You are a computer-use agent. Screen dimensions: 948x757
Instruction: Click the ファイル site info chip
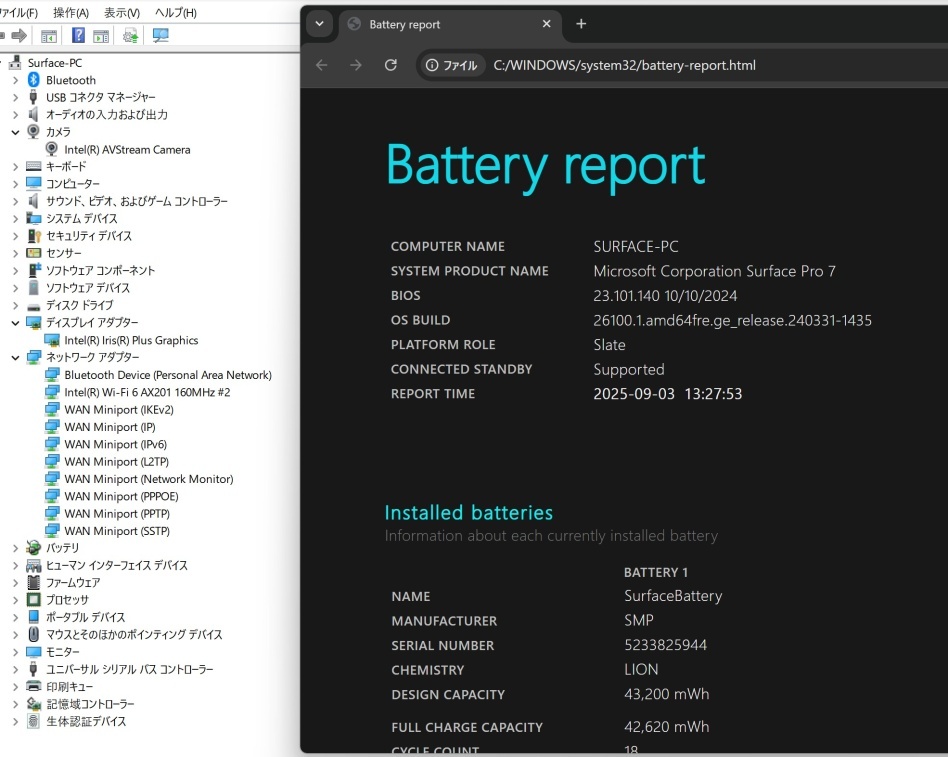452,65
